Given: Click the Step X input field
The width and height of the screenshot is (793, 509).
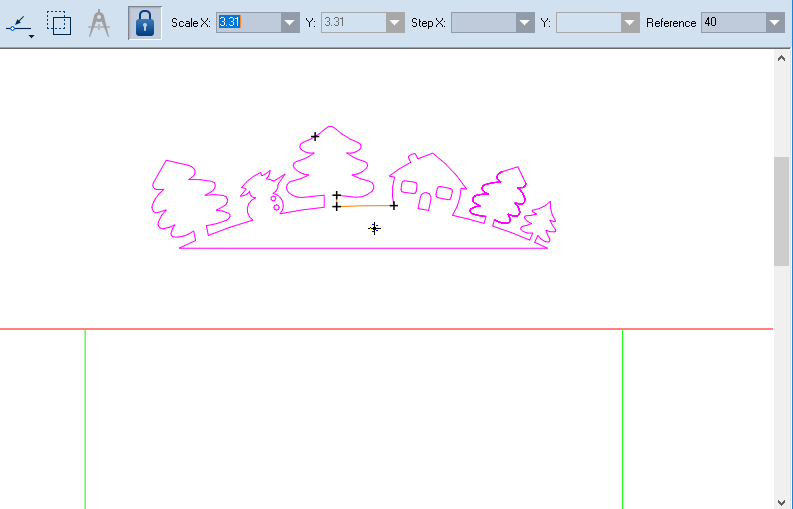Looking at the screenshot, I should click(x=482, y=22).
